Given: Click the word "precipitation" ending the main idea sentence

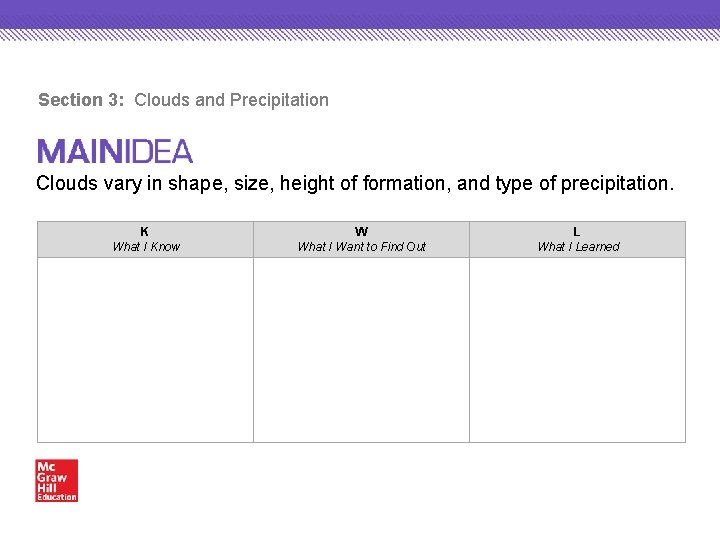Looking at the screenshot, I should [x=617, y=183].
